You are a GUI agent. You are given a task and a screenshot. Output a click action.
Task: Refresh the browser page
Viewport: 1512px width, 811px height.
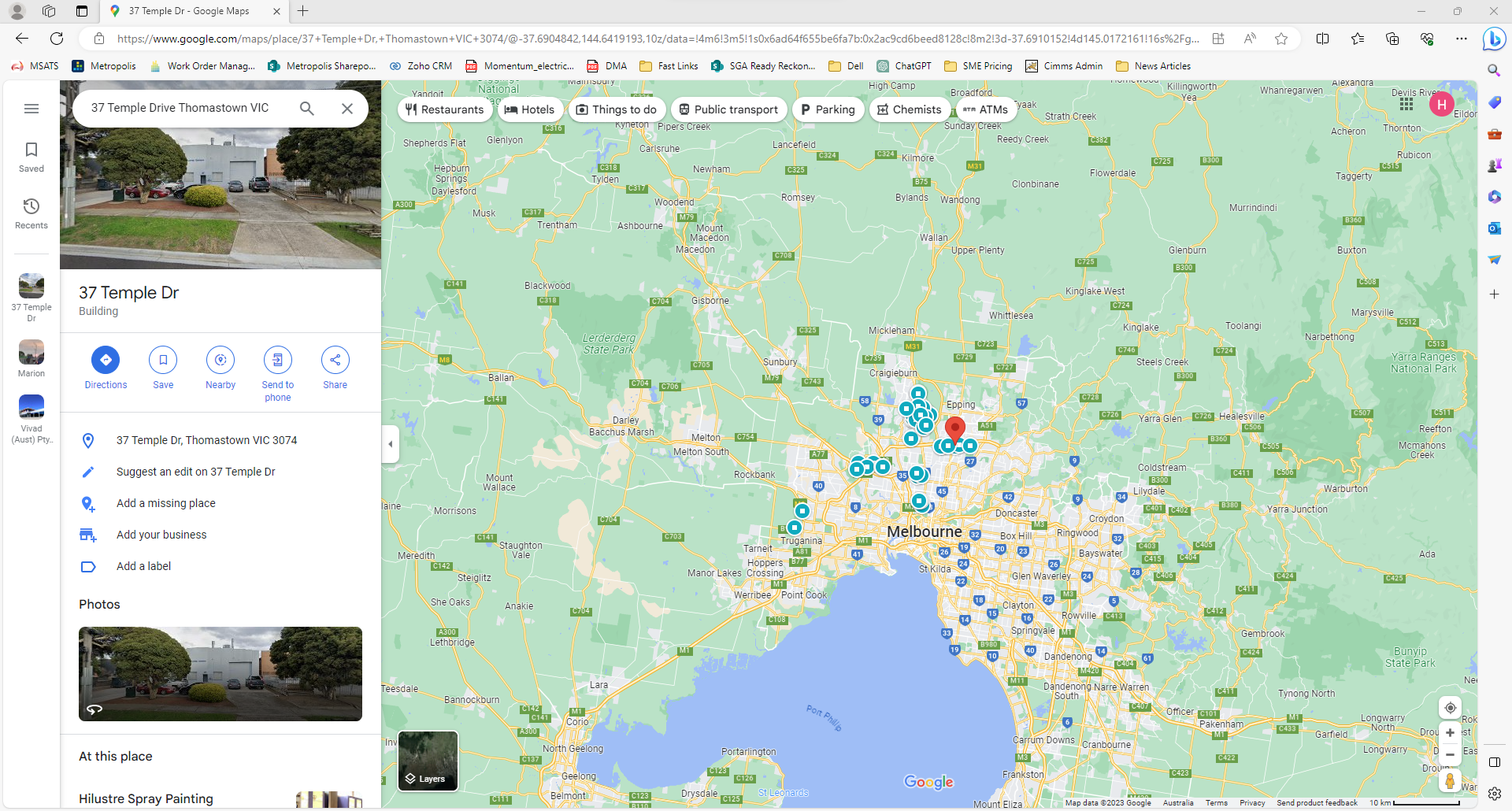click(x=57, y=39)
